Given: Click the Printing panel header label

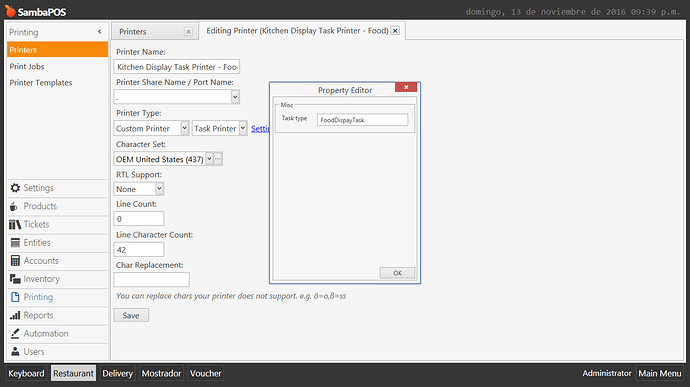Looking at the screenshot, I should pos(24,32).
